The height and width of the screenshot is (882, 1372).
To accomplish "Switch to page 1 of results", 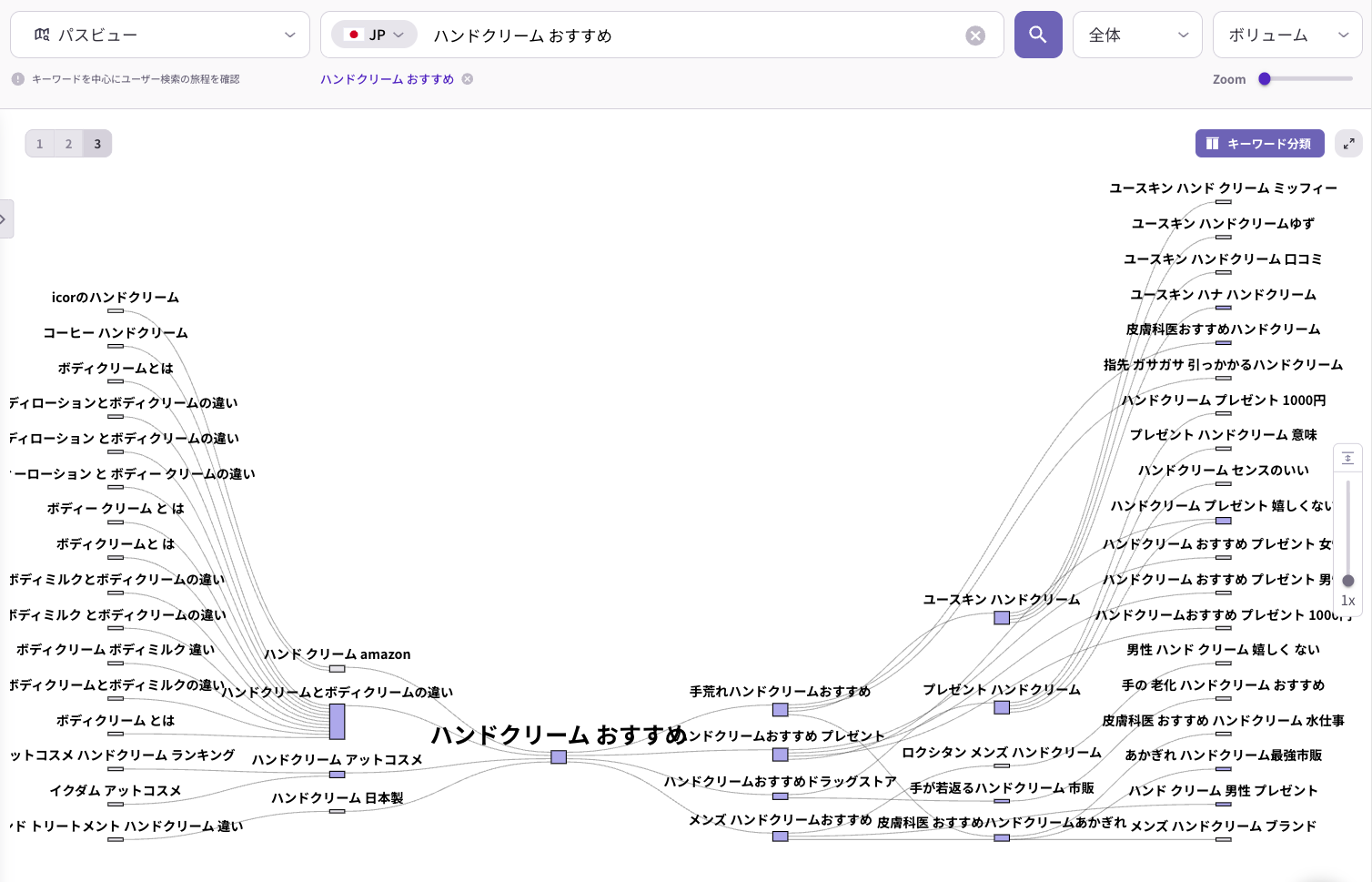I will coord(39,143).
